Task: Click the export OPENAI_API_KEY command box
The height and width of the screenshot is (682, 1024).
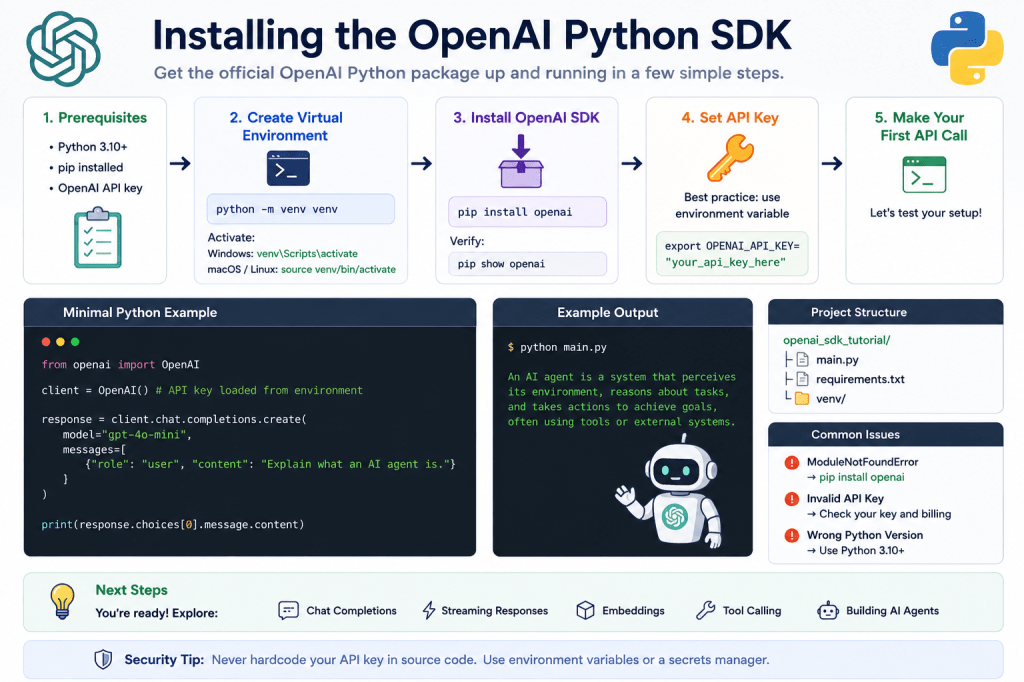Action: tap(731, 254)
